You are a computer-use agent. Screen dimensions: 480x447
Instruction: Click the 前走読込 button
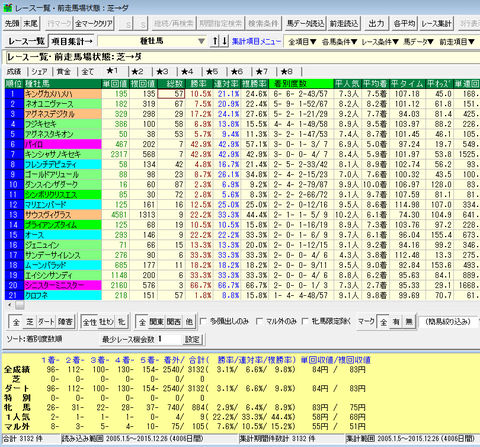pyautogui.click(x=344, y=24)
